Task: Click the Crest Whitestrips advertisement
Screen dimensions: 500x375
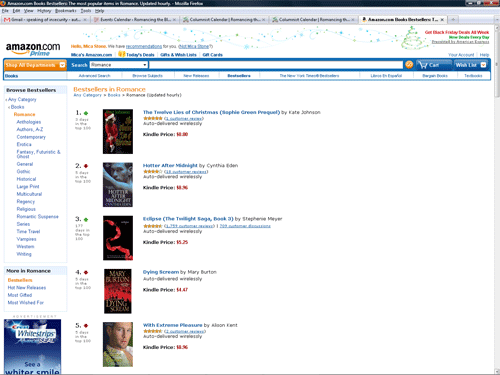Action: pos(32,347)
